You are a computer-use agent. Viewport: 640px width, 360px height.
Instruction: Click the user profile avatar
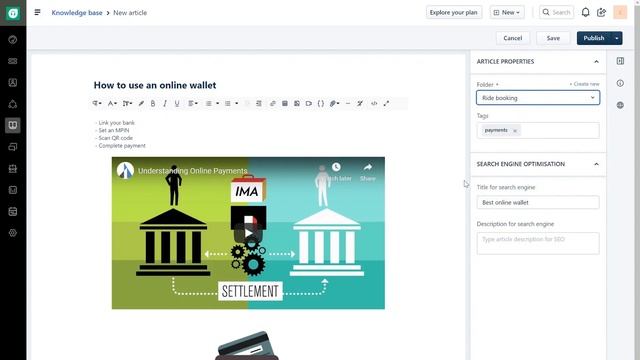620,13
